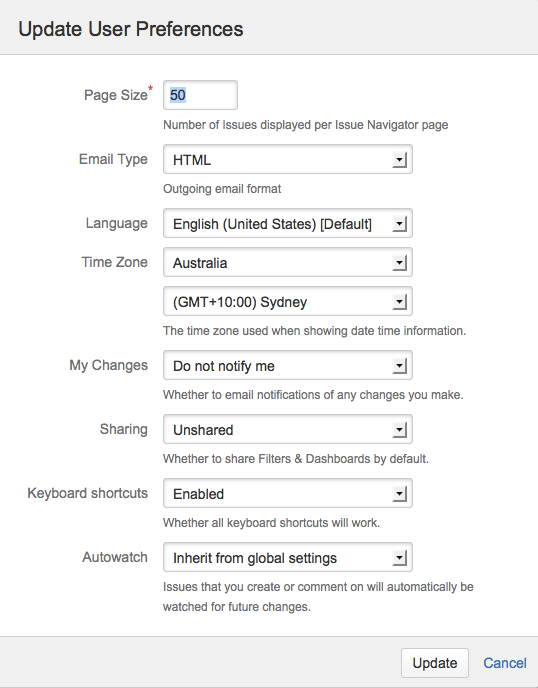
Task: Click the Autowatch dropdown arrow icon
Action: click(399, 558)
